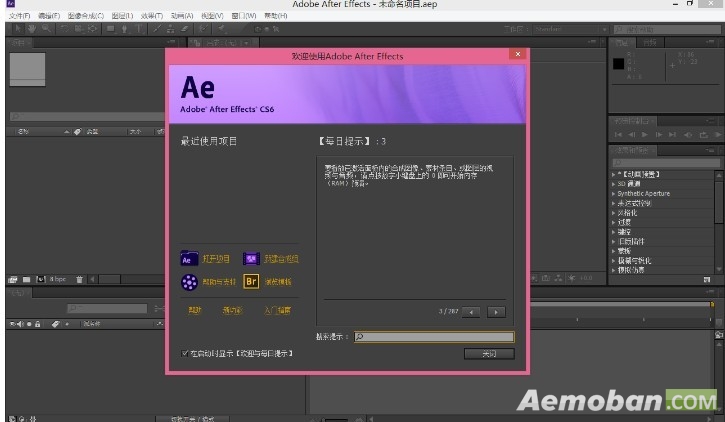Screen dimensions: 725x422
Task: Click the Effects panel search field
Action: [x=666, y=163]
